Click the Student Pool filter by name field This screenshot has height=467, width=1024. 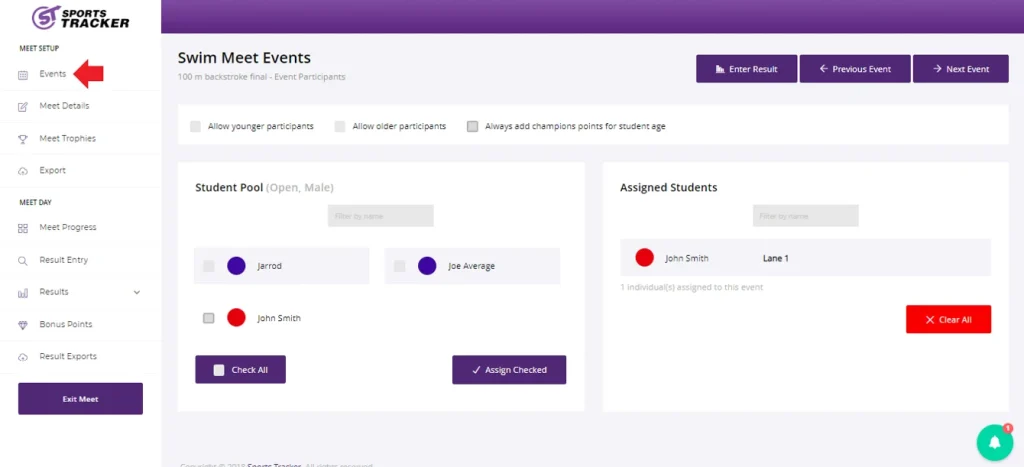380,216
